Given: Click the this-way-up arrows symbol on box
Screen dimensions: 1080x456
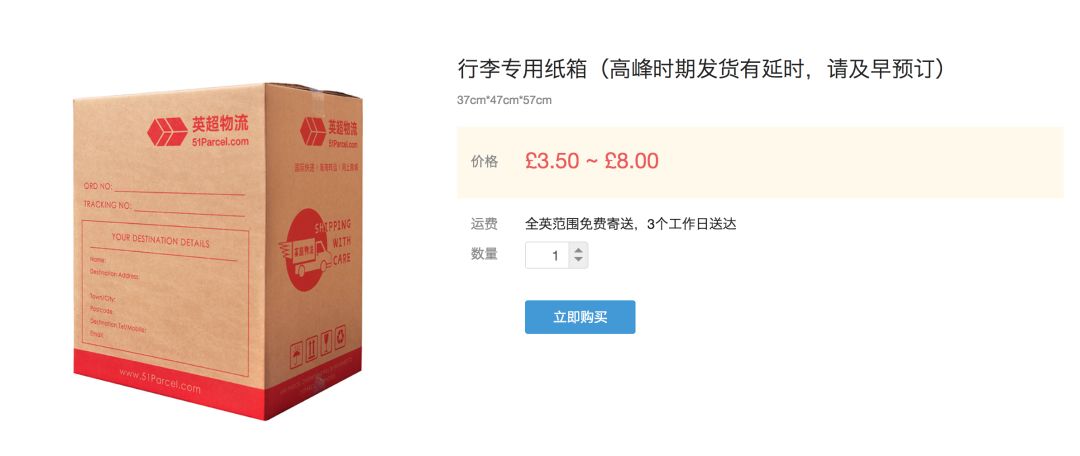Looking at the screenshot, I should [x=311, y=348].
